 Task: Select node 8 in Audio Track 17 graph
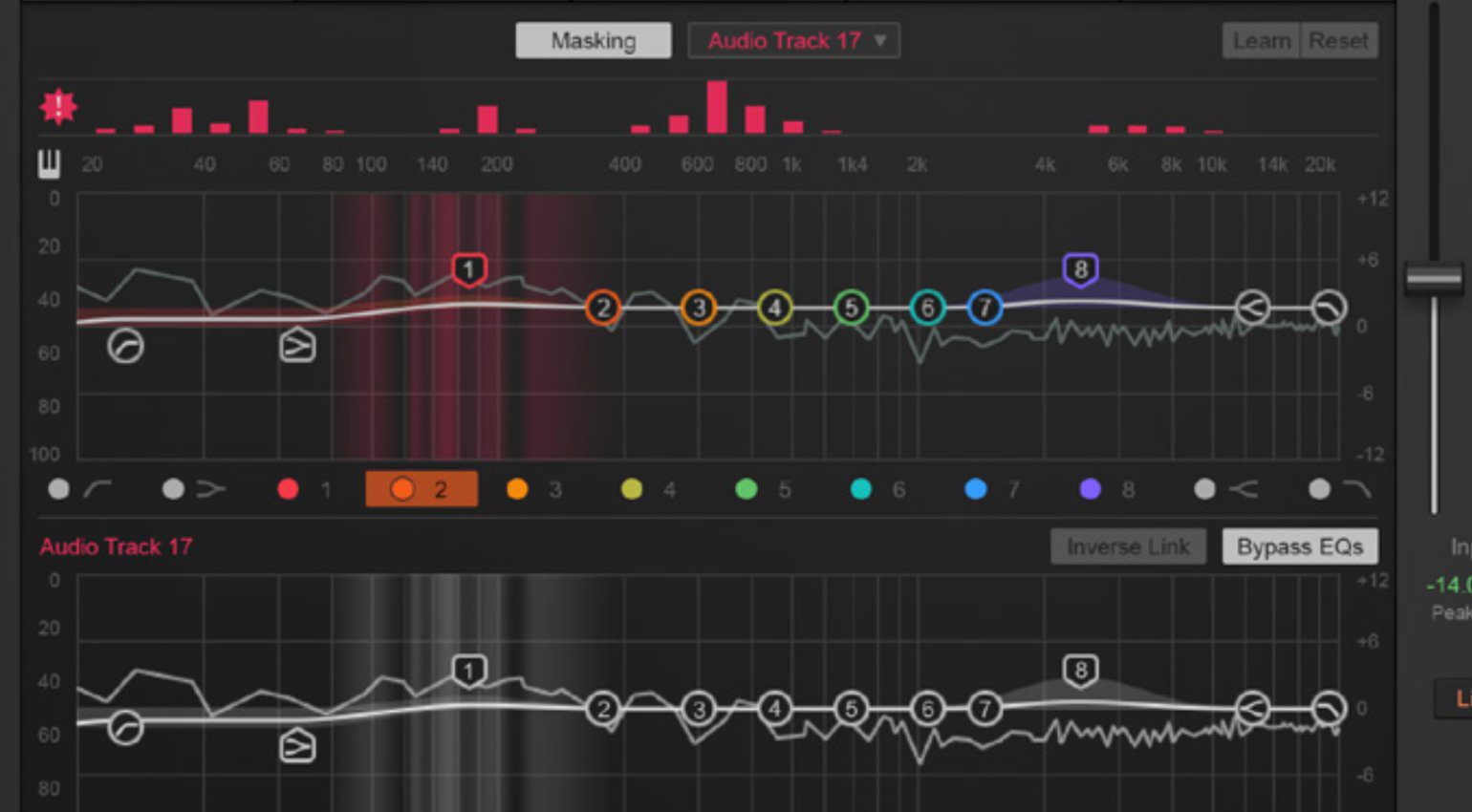tap(1080, 671)
